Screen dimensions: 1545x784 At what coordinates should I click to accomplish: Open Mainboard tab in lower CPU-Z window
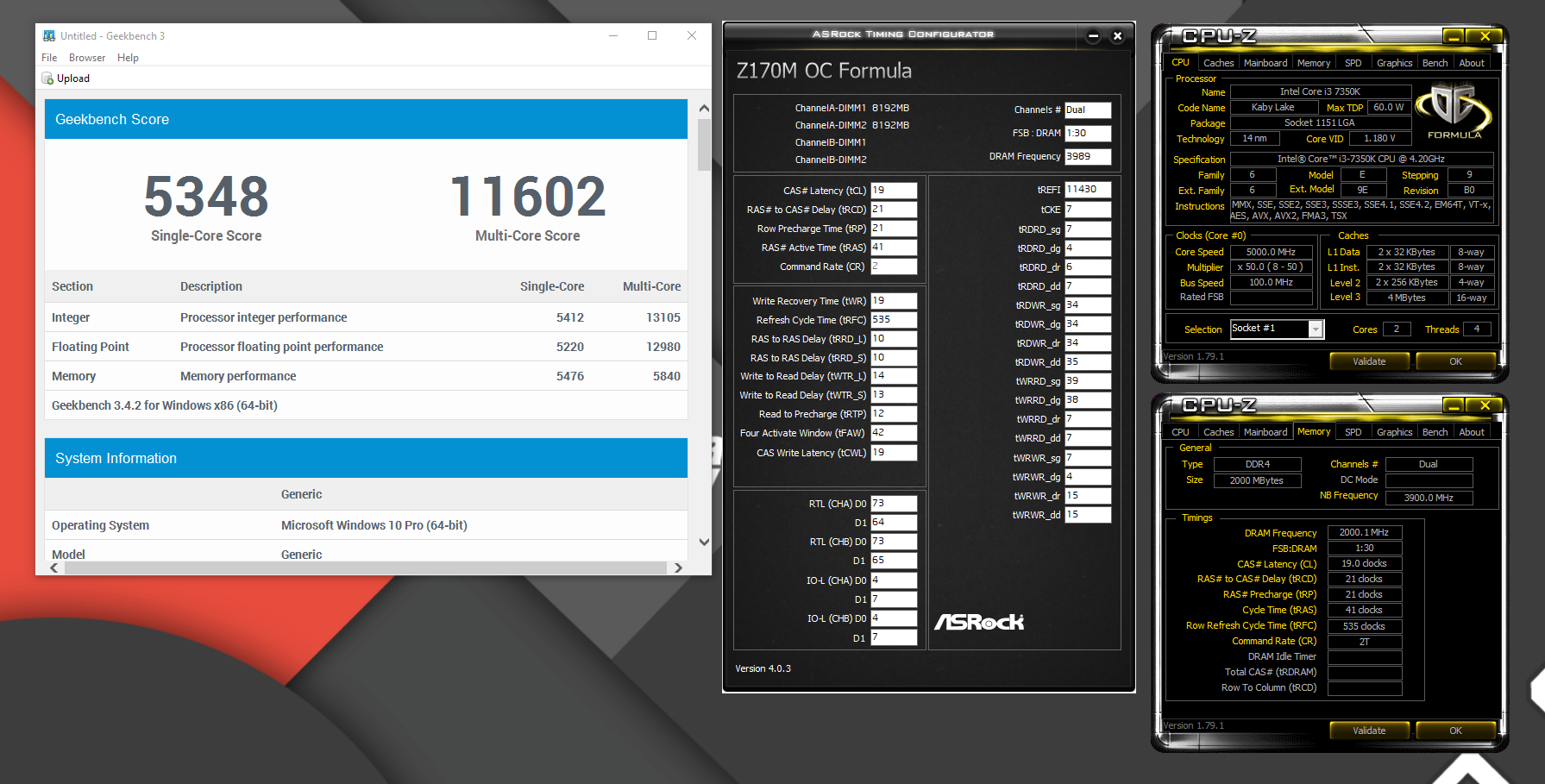click(1266, 432)
